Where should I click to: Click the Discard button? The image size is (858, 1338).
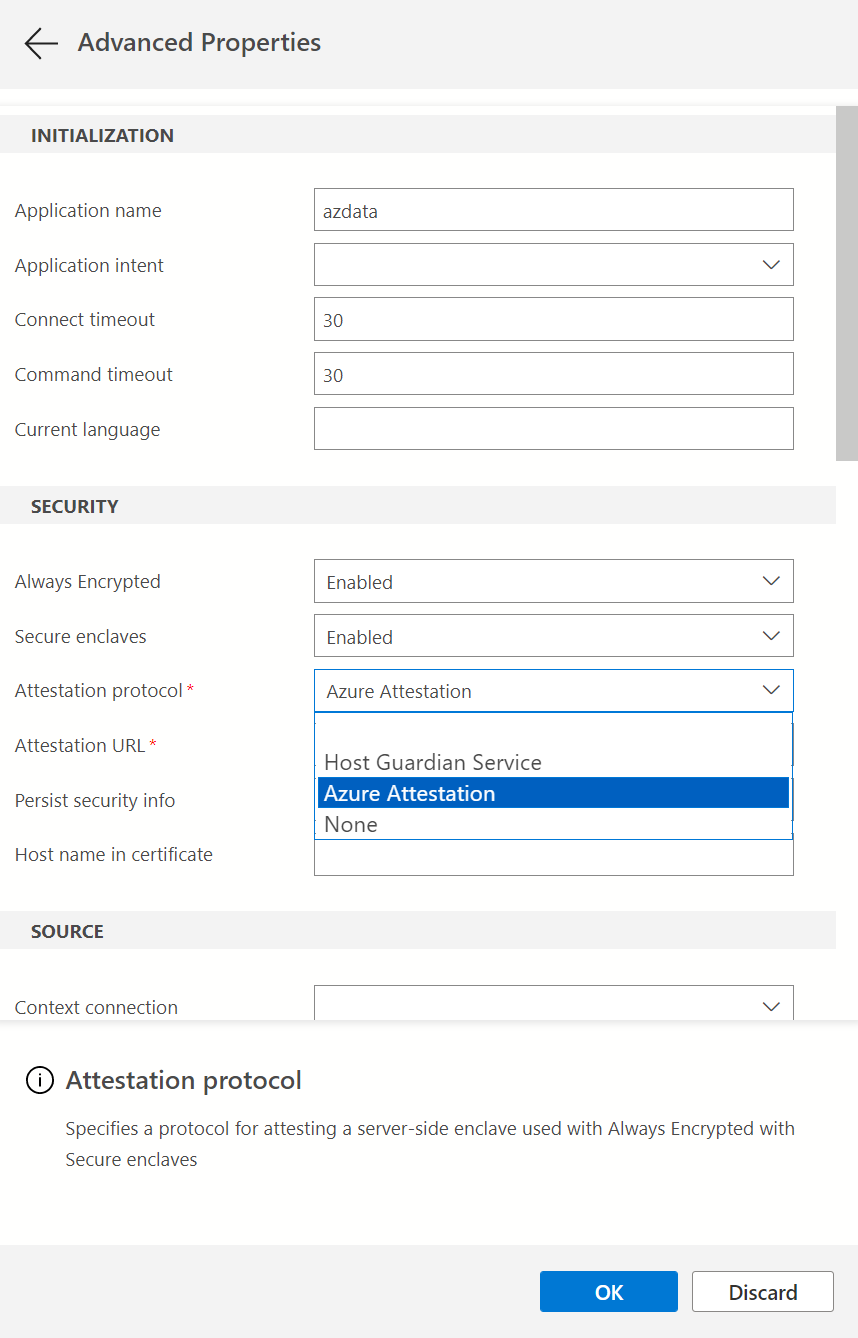[x=762, y=1291]
